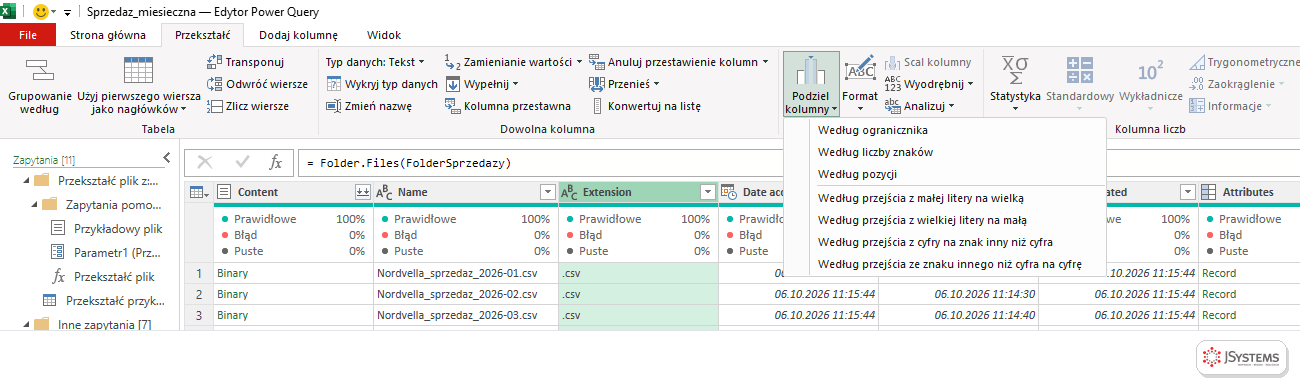Cancel the formula edit (X)

pos(205,162)
